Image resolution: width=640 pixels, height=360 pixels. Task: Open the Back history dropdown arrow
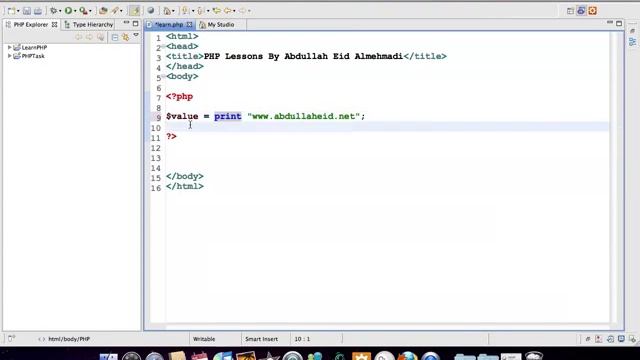click(234, 11)
